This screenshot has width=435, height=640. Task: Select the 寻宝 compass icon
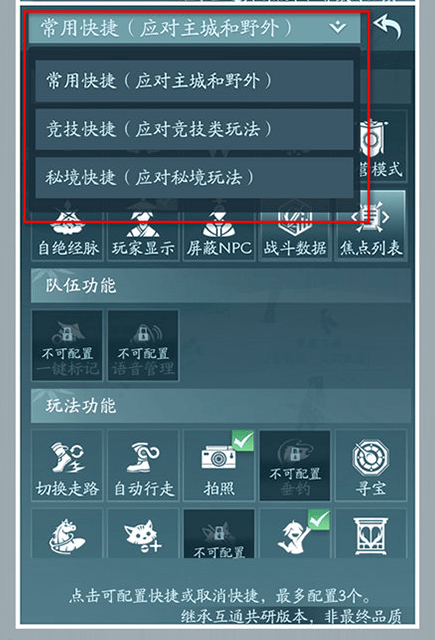click(x=371, y=465)
